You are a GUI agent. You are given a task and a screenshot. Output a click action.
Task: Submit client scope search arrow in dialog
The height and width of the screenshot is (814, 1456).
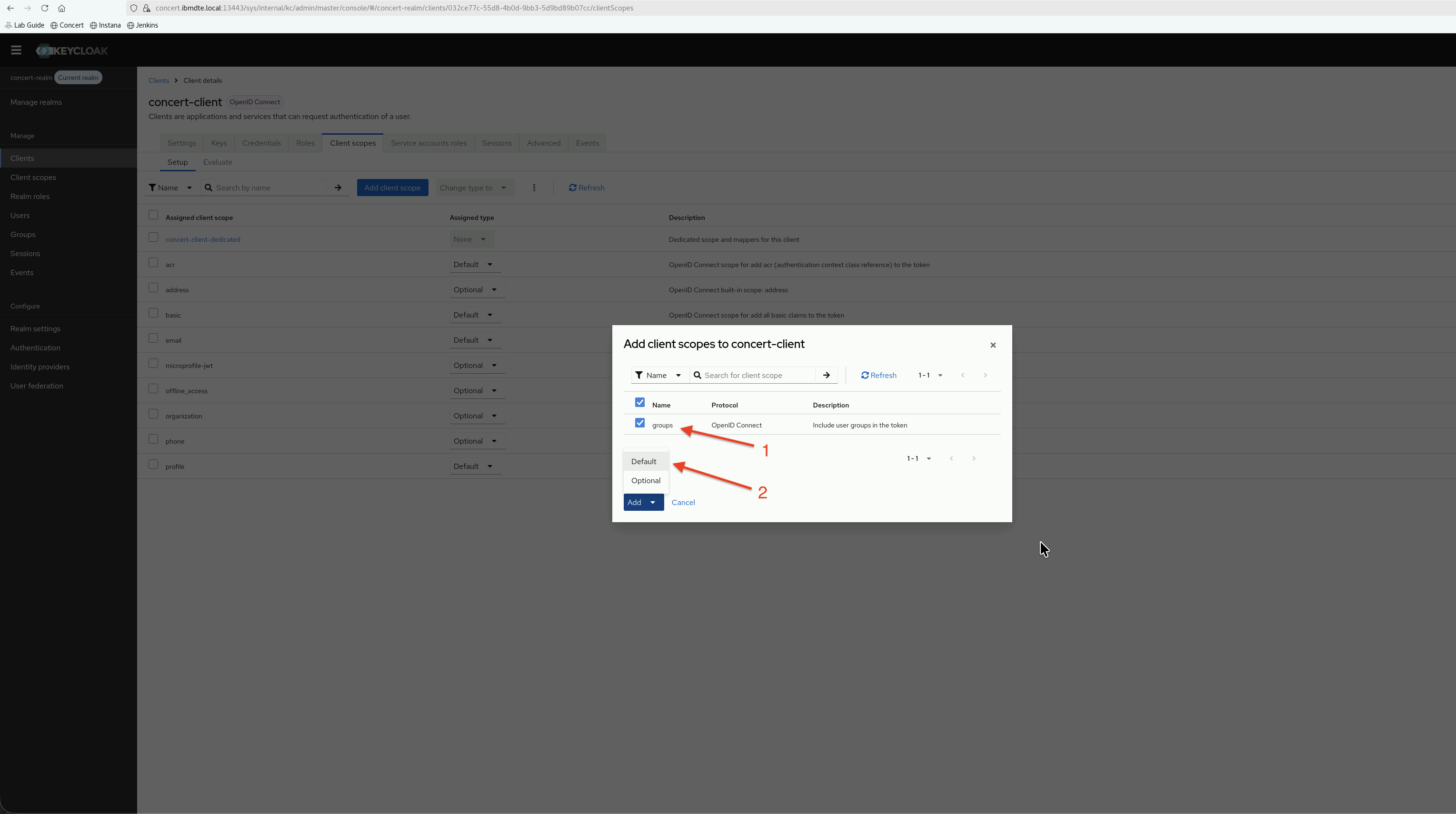[826, 375]
